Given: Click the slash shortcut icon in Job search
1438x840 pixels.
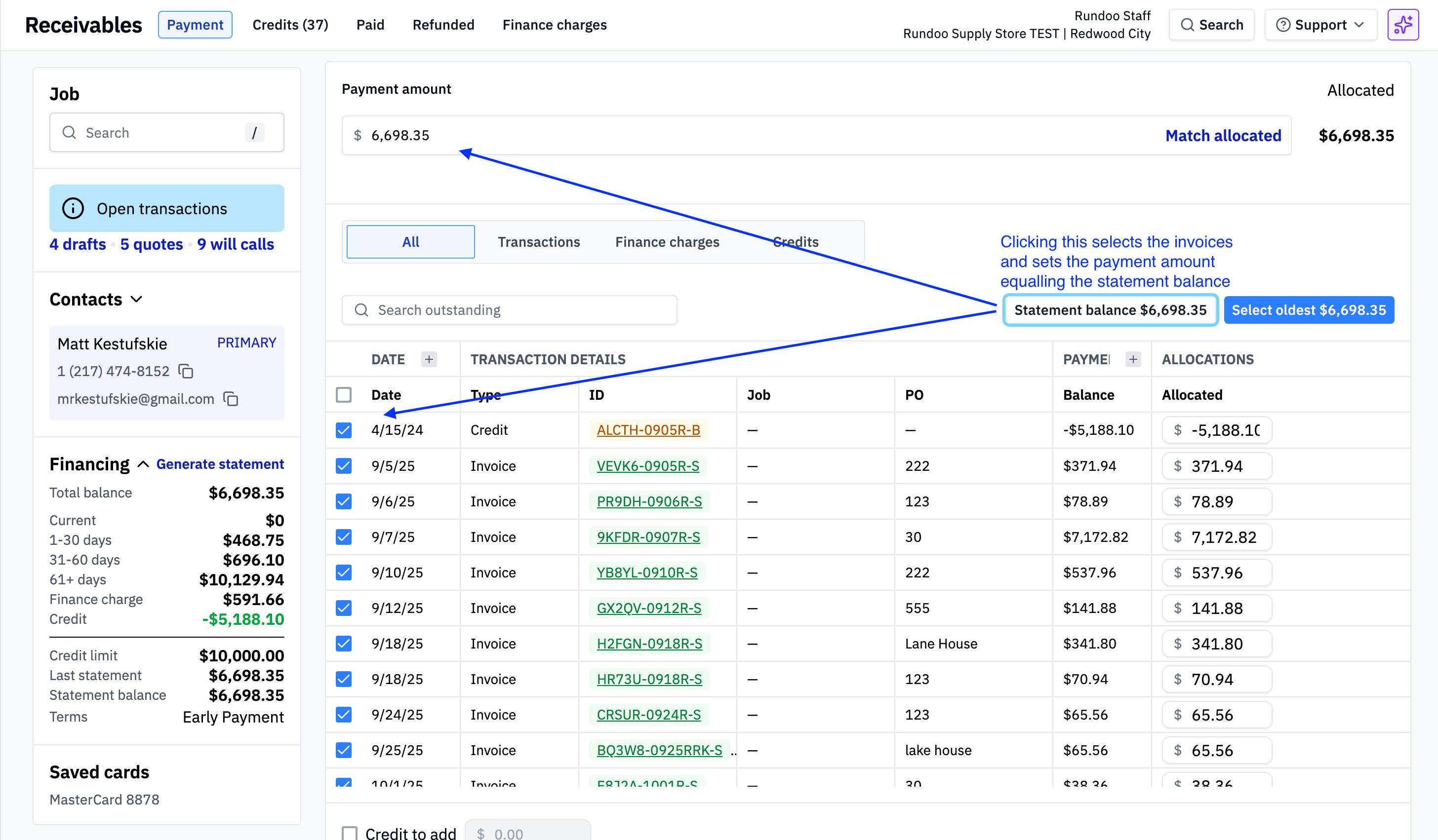Looking at the screenshot, I should [254, 133].
